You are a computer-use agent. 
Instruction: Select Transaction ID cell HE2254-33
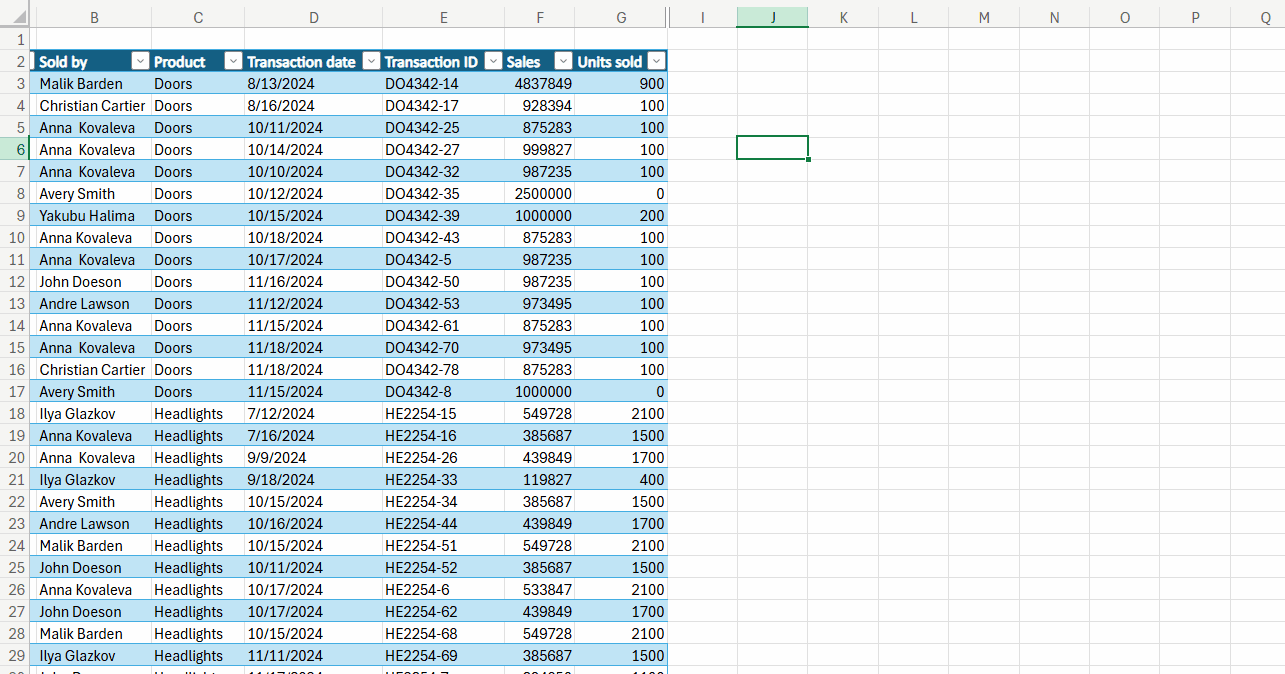421,480
